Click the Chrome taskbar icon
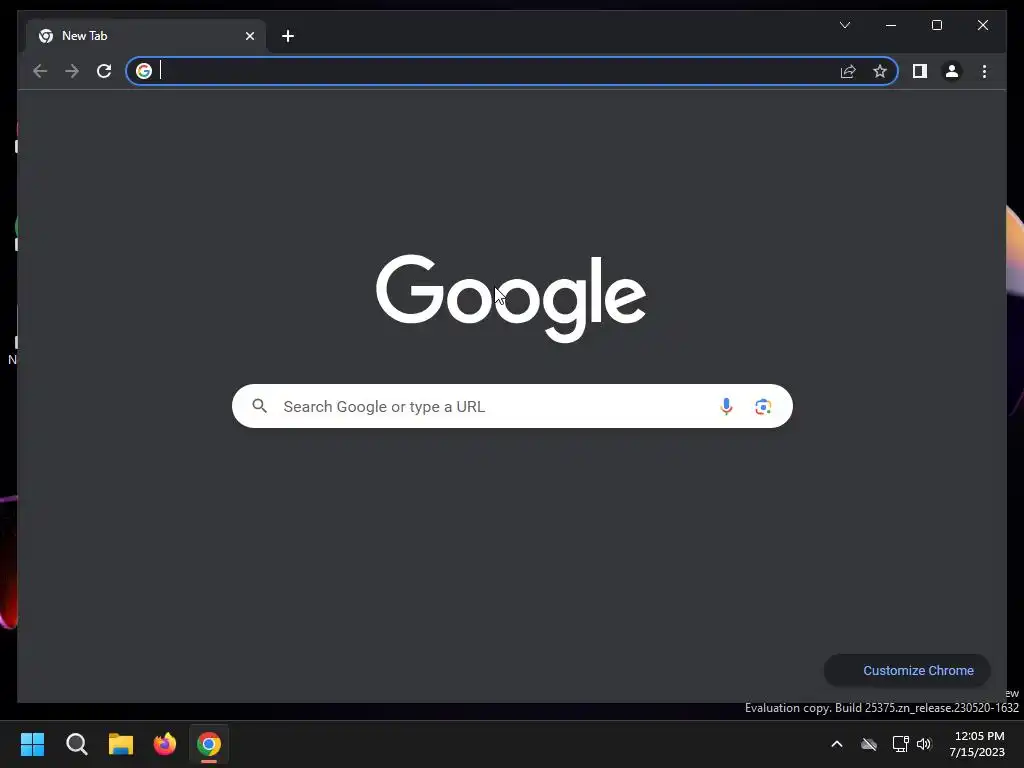 (x=209, y=744)
